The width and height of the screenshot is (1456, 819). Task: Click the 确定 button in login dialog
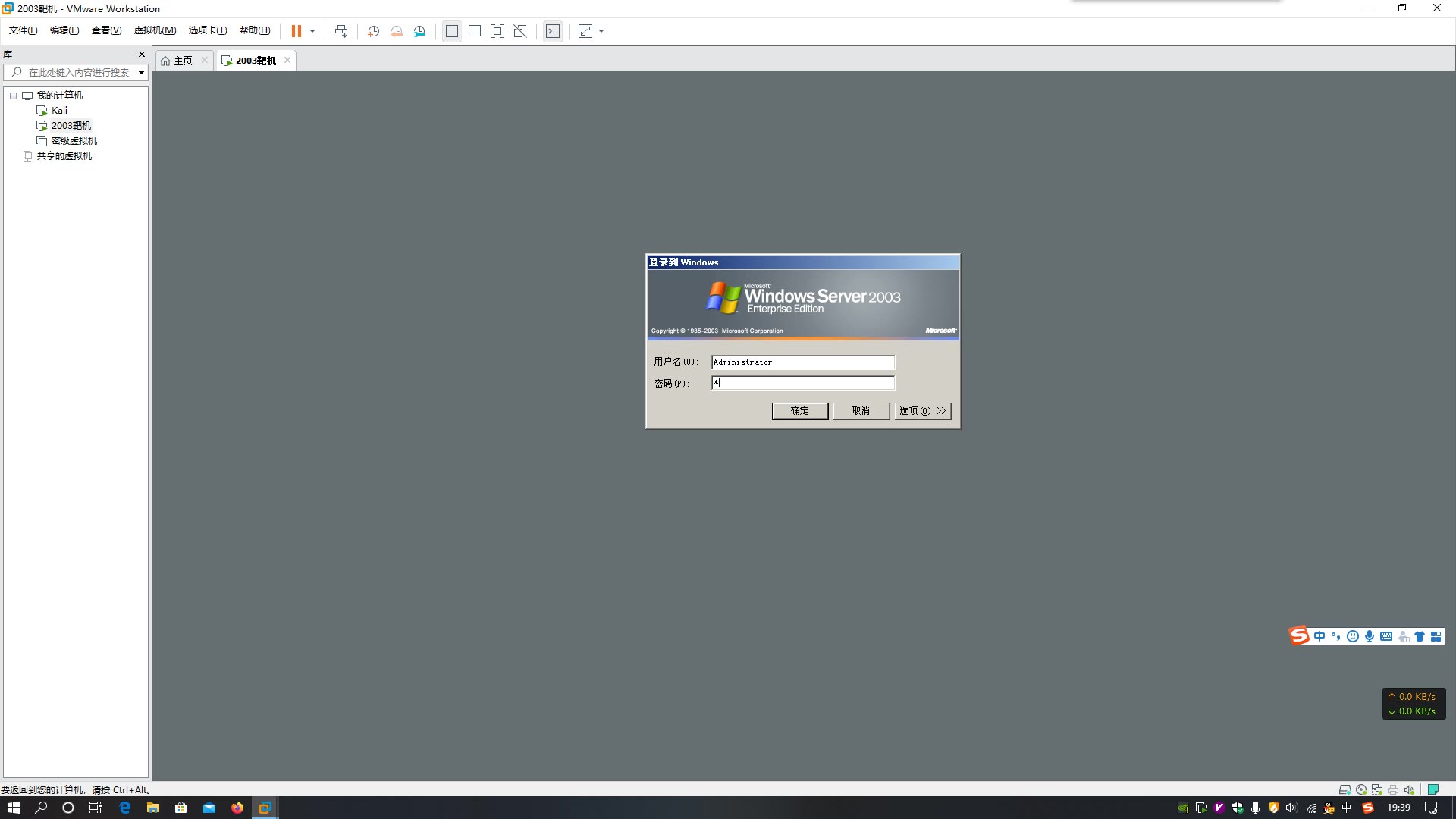799,411
